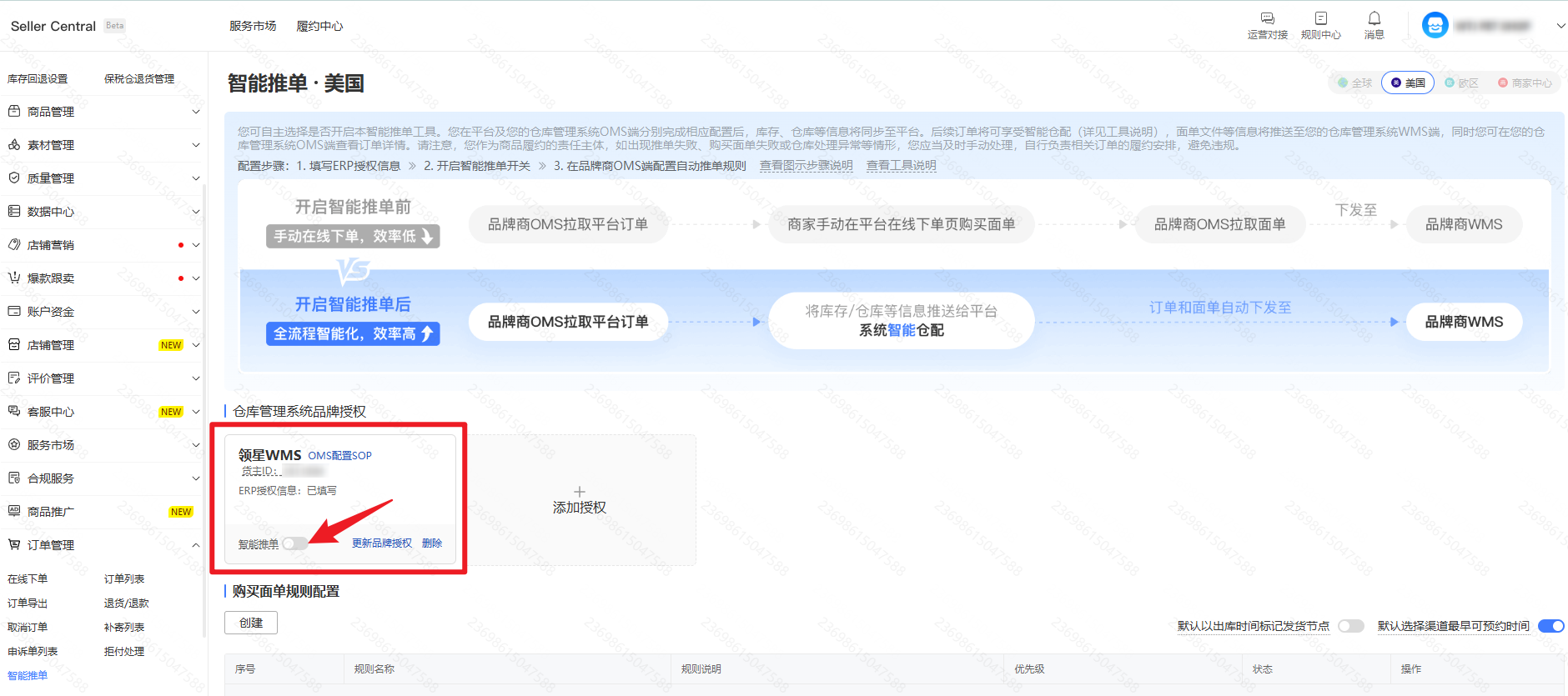The width and height of the screenshot is (1568, 696).
Task: Expand the 账户资金 menu chevron
Action: (196, 312)
